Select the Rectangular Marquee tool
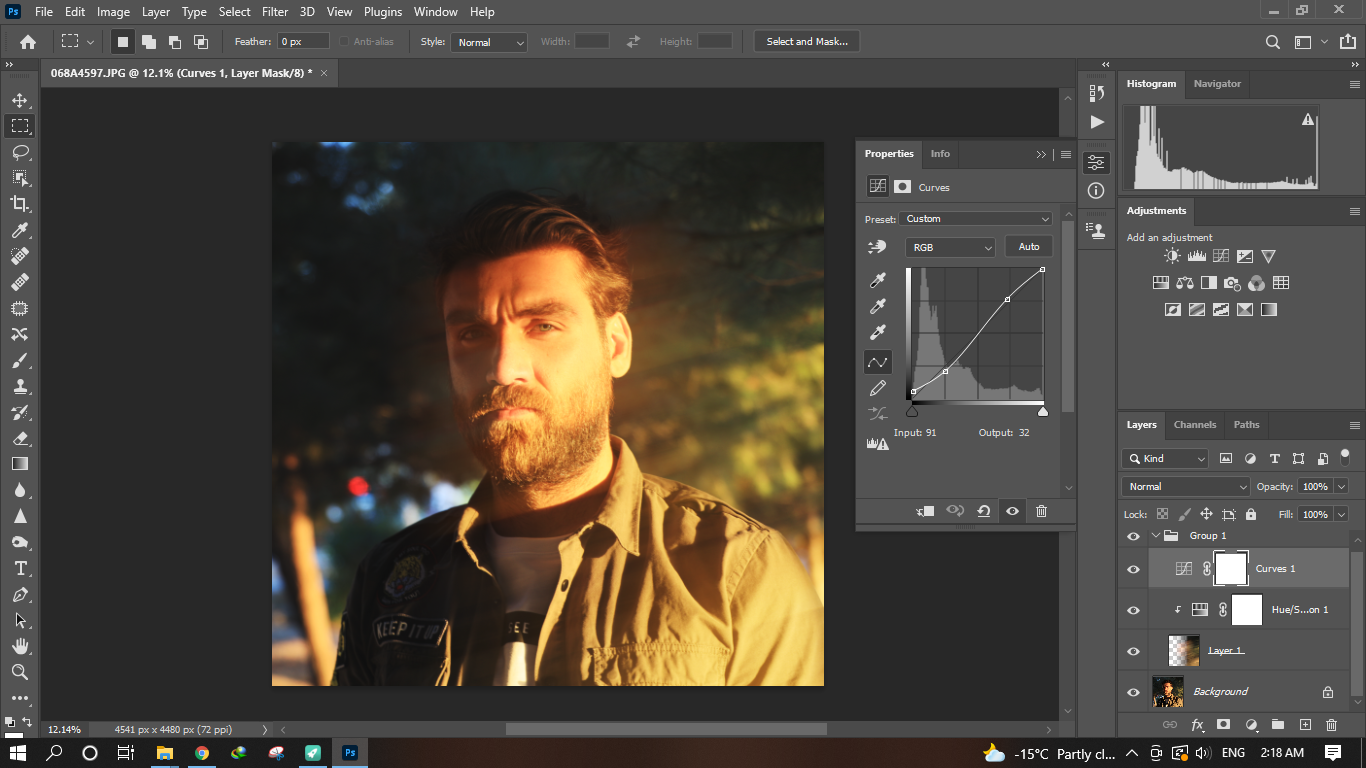The image size is (1366, 768). coord(20,126)
